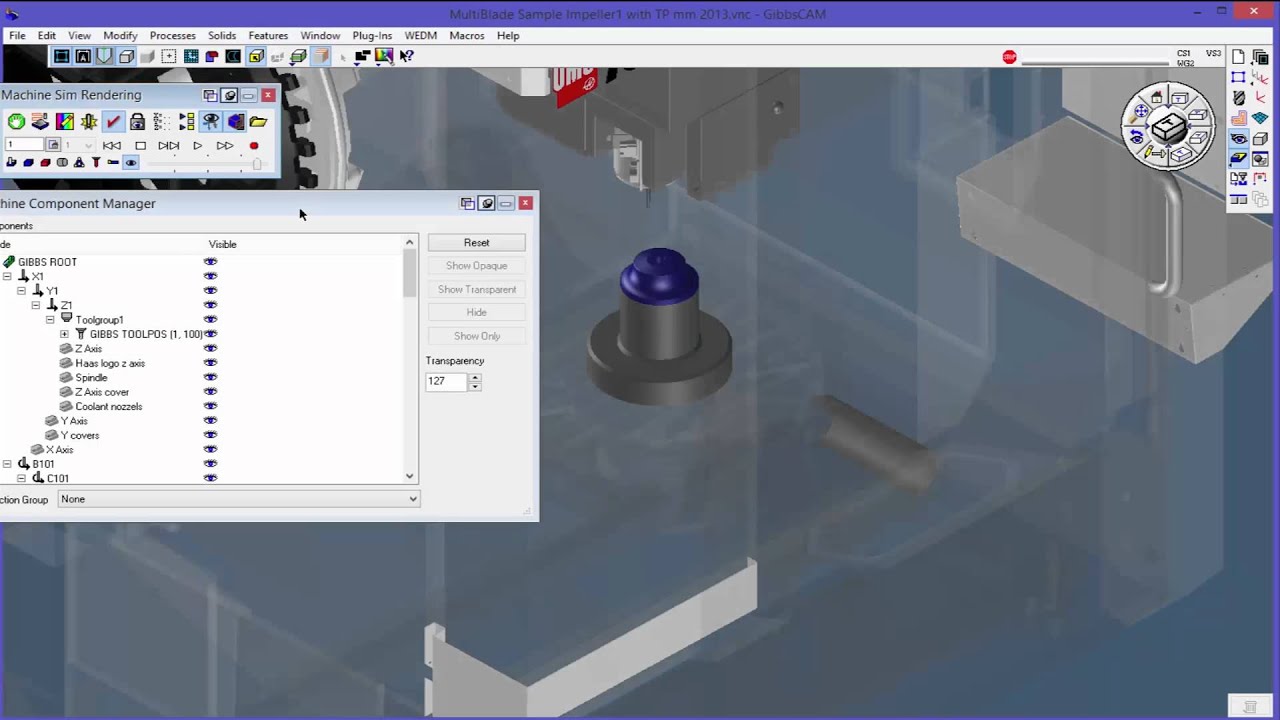1280x720 pixels.
Task: Open the Solids menu
Action: point(222,35)
